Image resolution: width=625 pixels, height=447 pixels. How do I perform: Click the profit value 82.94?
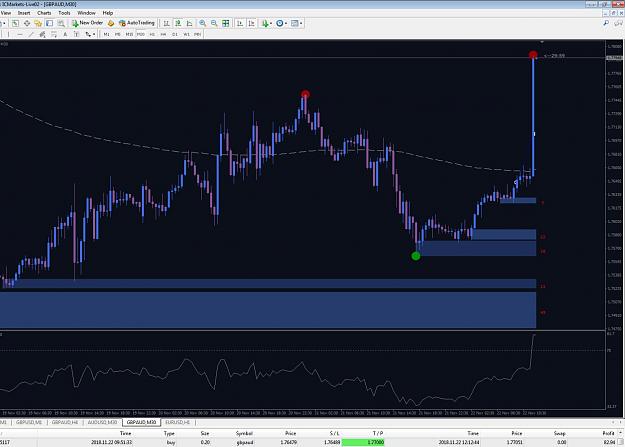tap(609, 442)
